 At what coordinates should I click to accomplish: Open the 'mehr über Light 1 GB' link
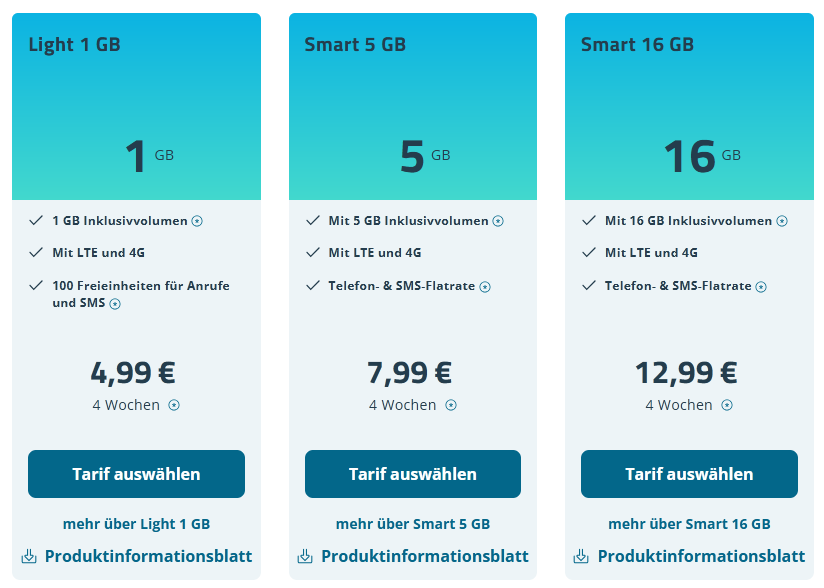coord(136,524)
